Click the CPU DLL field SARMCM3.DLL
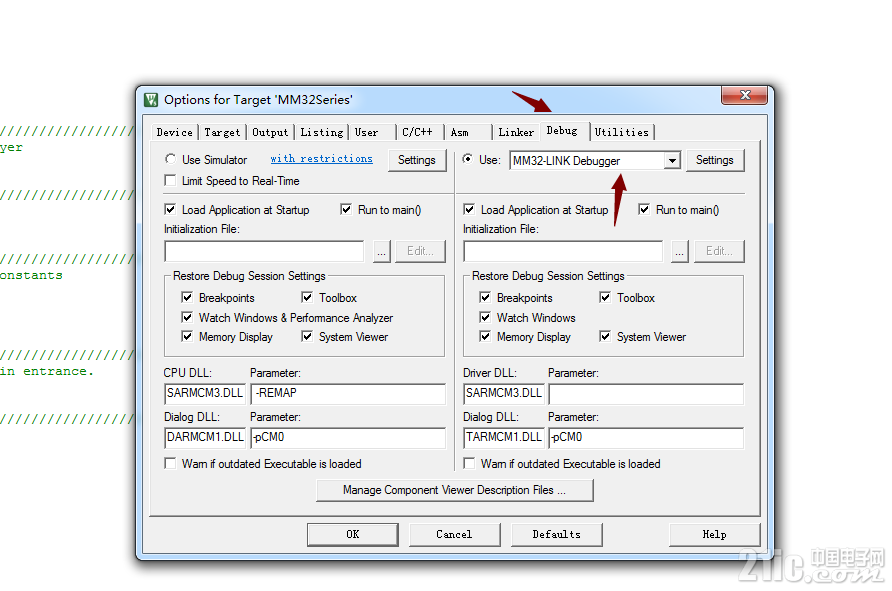This screenshot has height=591, width=892. (205, 394)
